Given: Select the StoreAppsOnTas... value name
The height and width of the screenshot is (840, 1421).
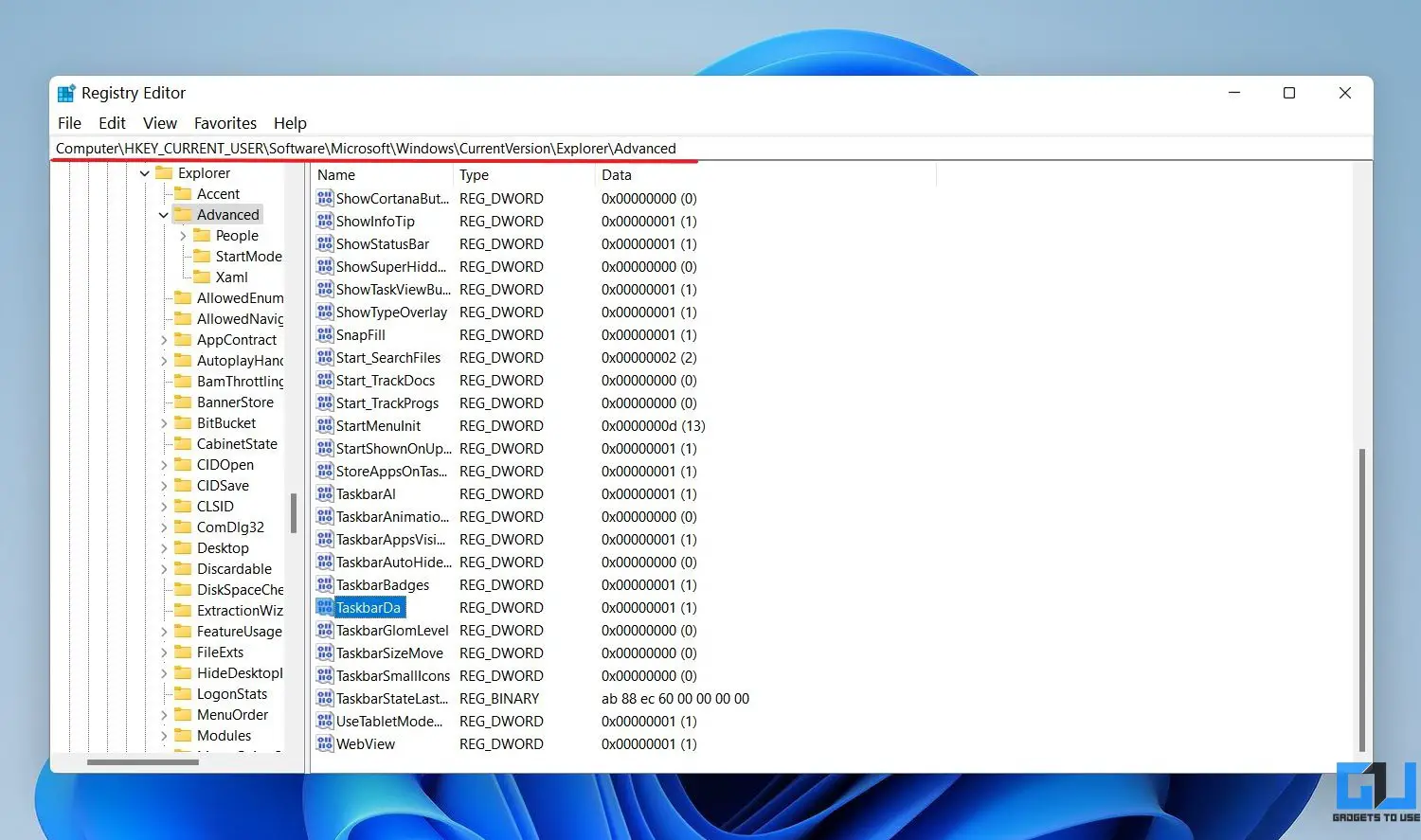Looking at the screenshot, I should pyautogui.click(x=391, y=471).
